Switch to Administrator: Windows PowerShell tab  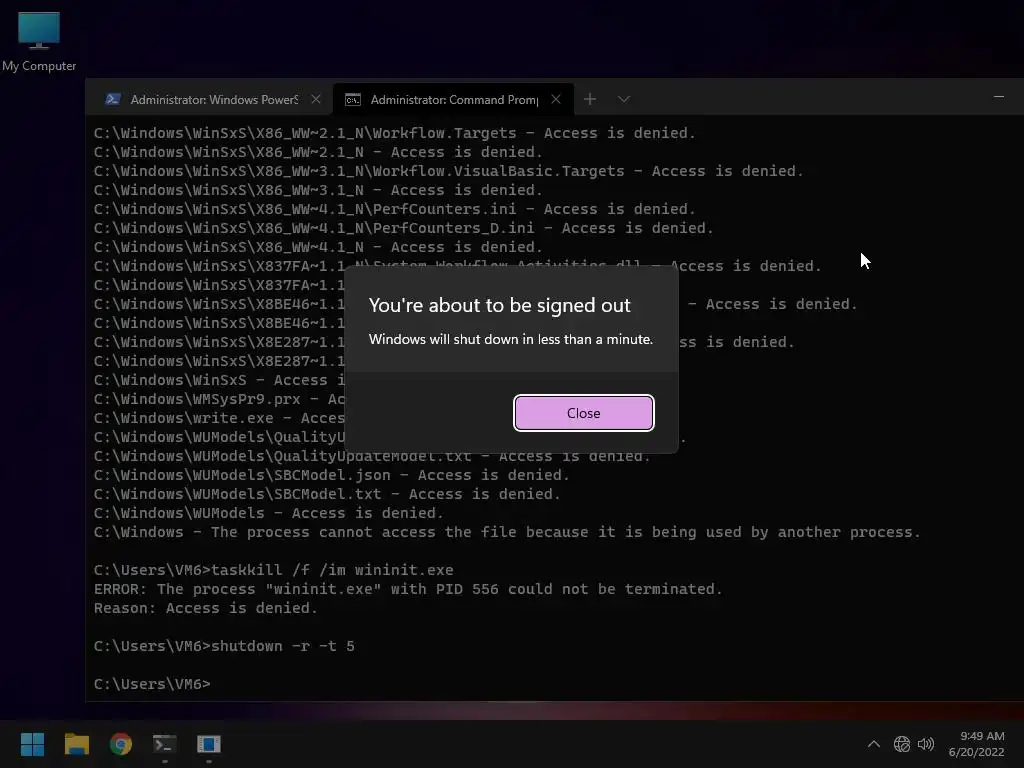click(214, 99)
